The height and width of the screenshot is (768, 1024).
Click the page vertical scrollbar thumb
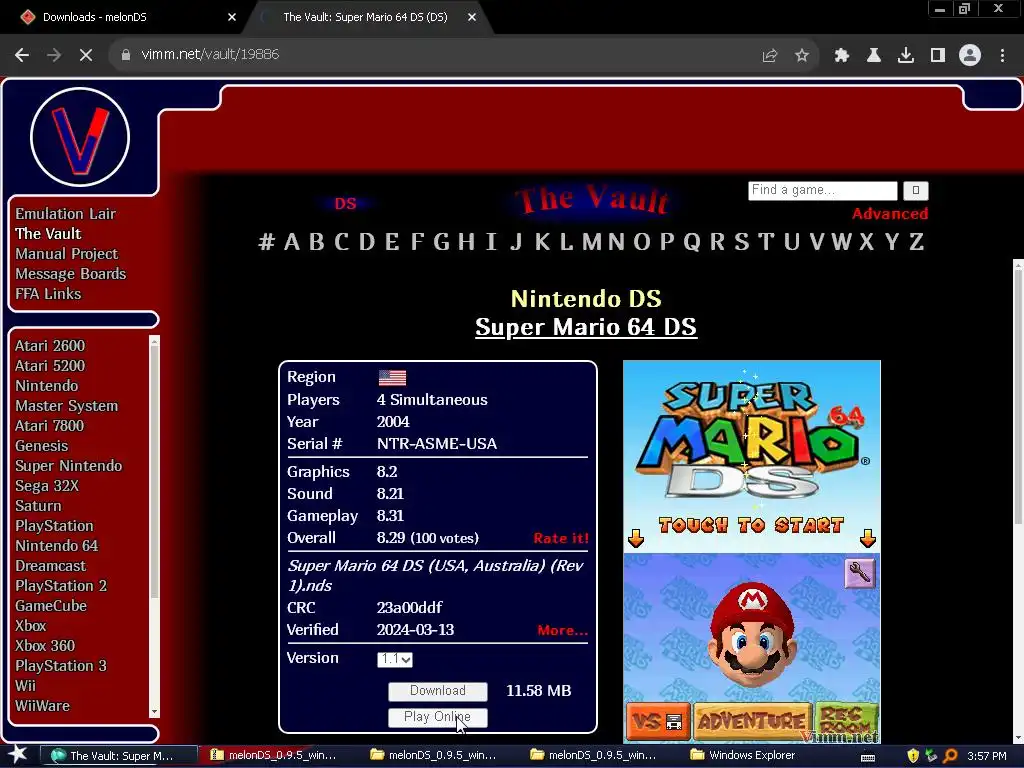pos(1017,398)
